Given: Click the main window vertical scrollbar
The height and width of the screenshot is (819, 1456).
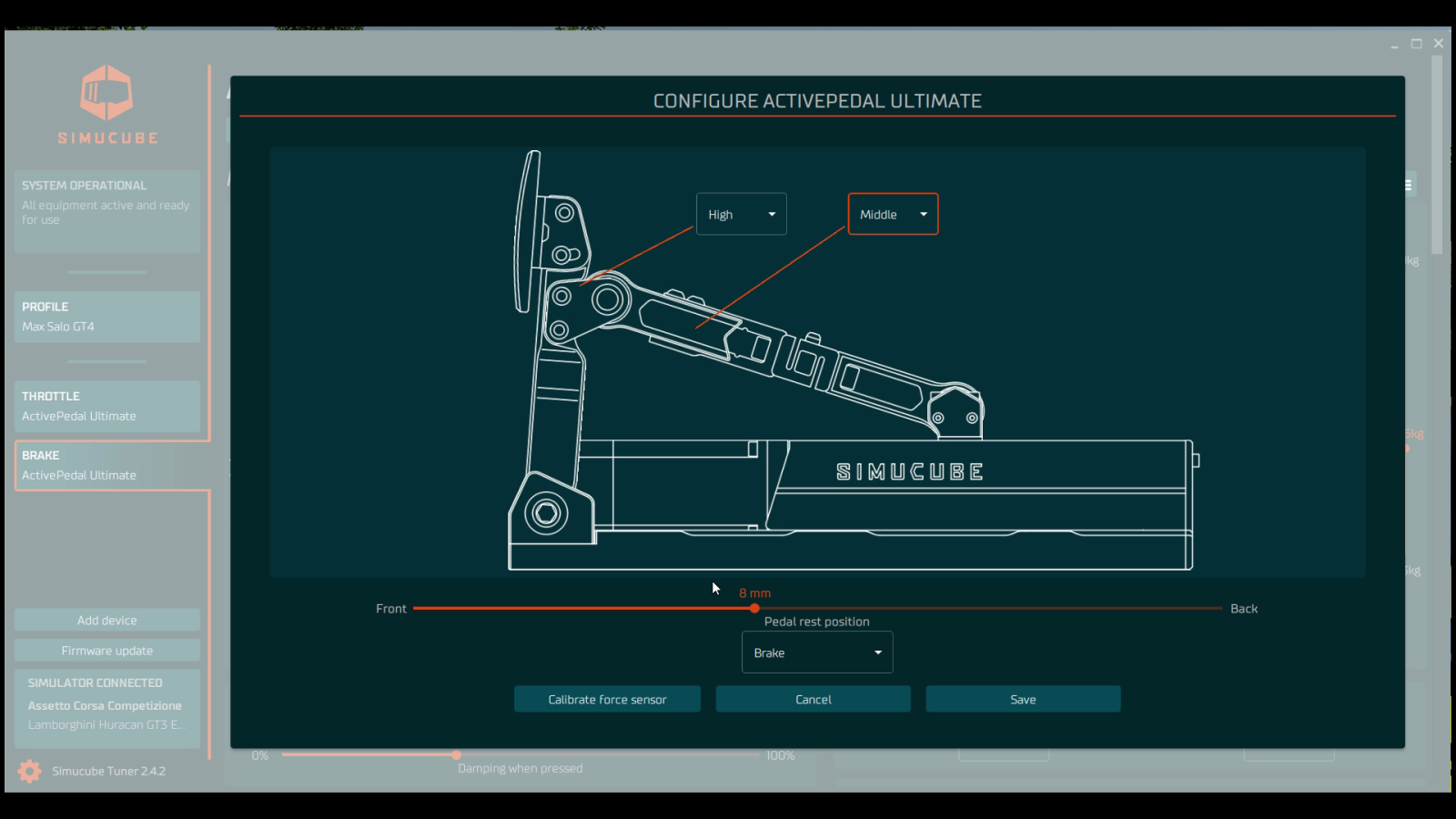Looking at the screenshot, I should click(1437, 155).
